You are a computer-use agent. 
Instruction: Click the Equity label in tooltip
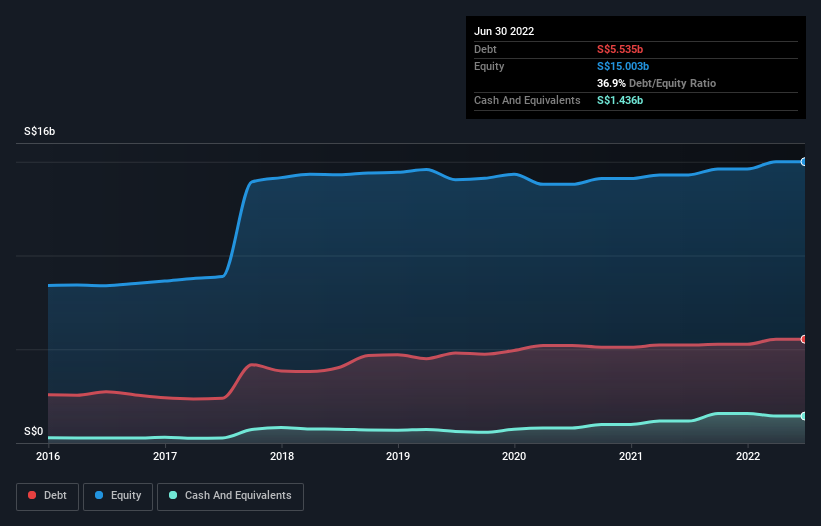489,66
